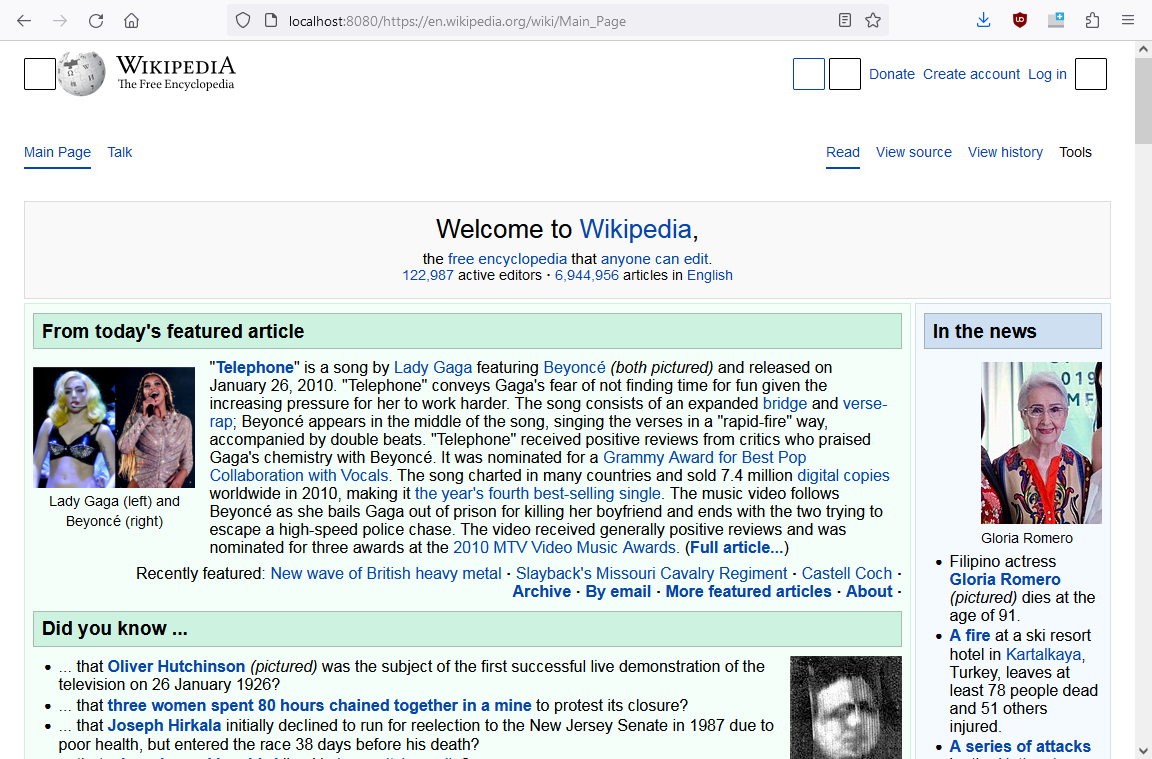
Task: Click the address bar URL field
Action: coord(558,21)
